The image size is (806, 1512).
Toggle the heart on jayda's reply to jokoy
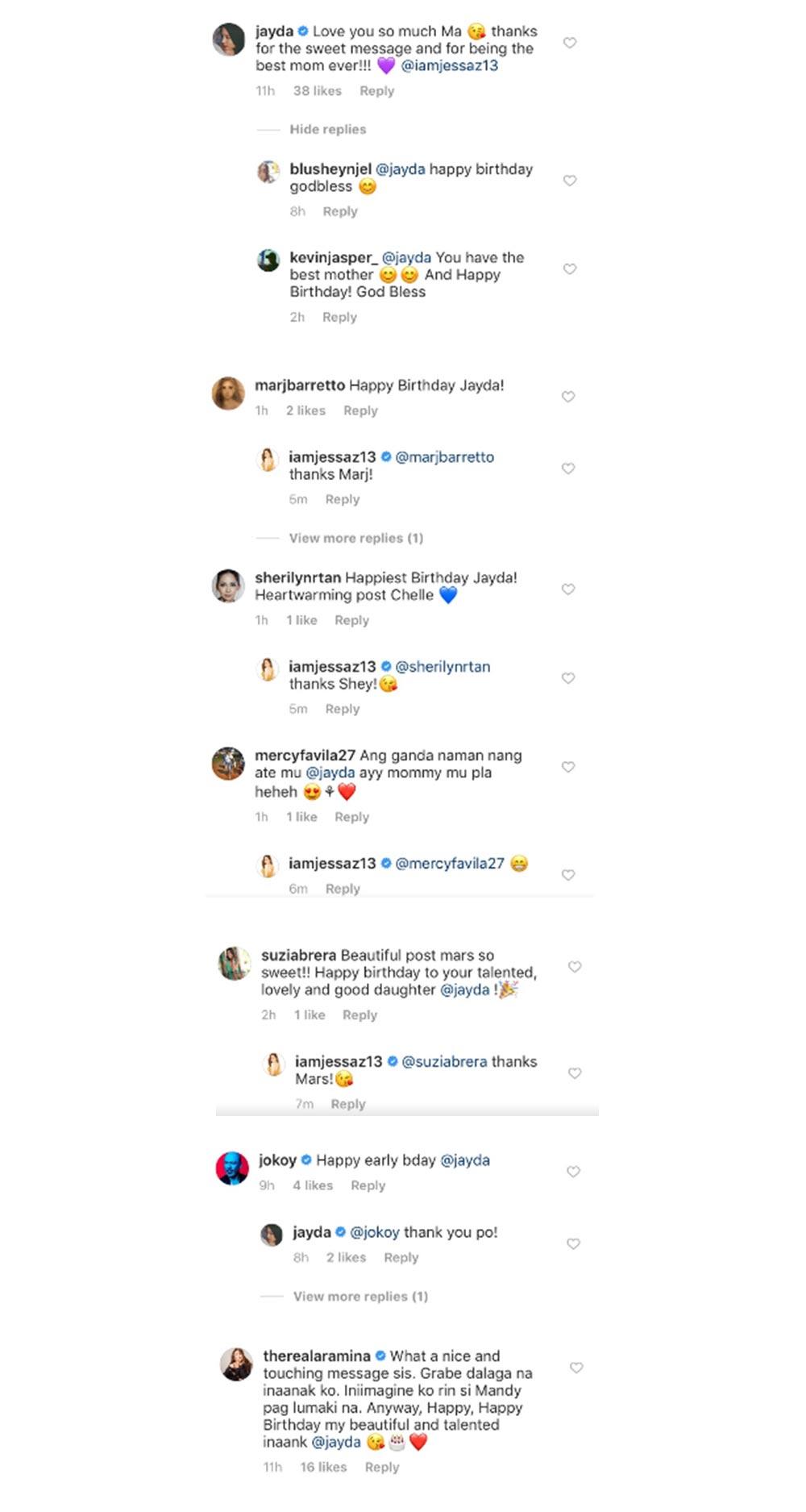pyautogui.click(x=573, y=1244)
